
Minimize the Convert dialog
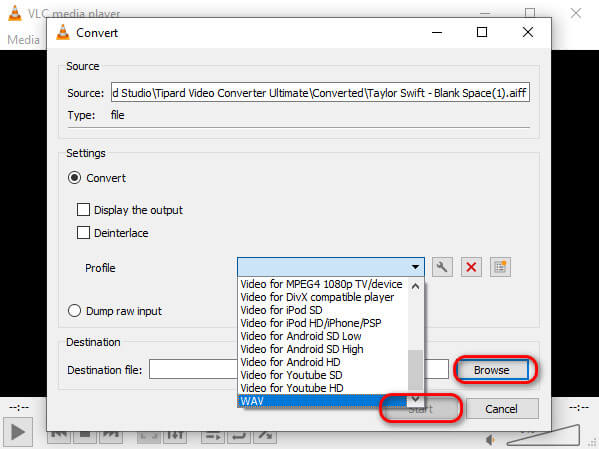click(x=437, y=32)
